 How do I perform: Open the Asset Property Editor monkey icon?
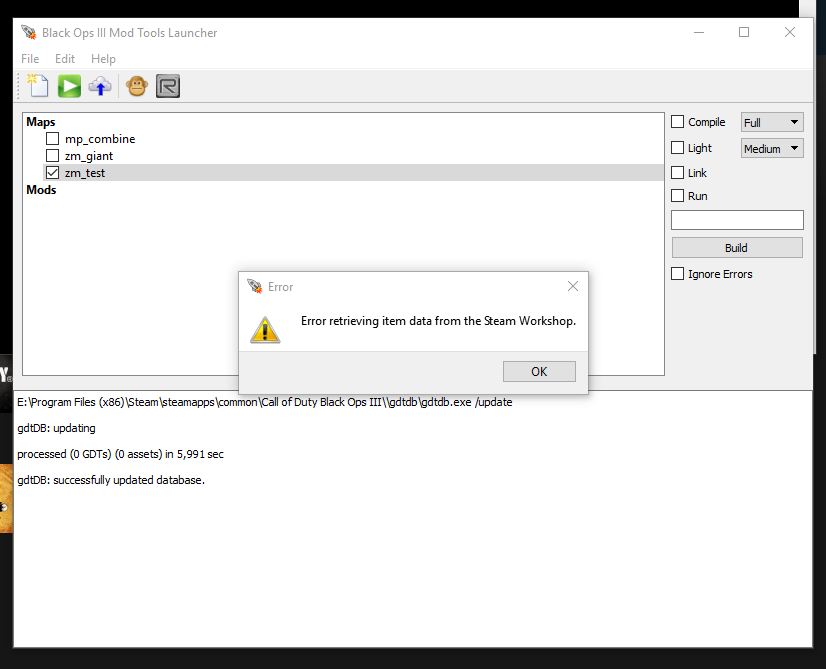[x=137, y=86]
